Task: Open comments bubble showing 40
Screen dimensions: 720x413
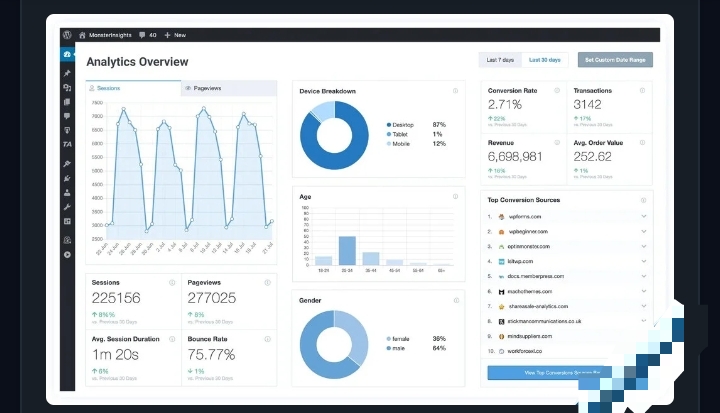Action: pos(147,35)
